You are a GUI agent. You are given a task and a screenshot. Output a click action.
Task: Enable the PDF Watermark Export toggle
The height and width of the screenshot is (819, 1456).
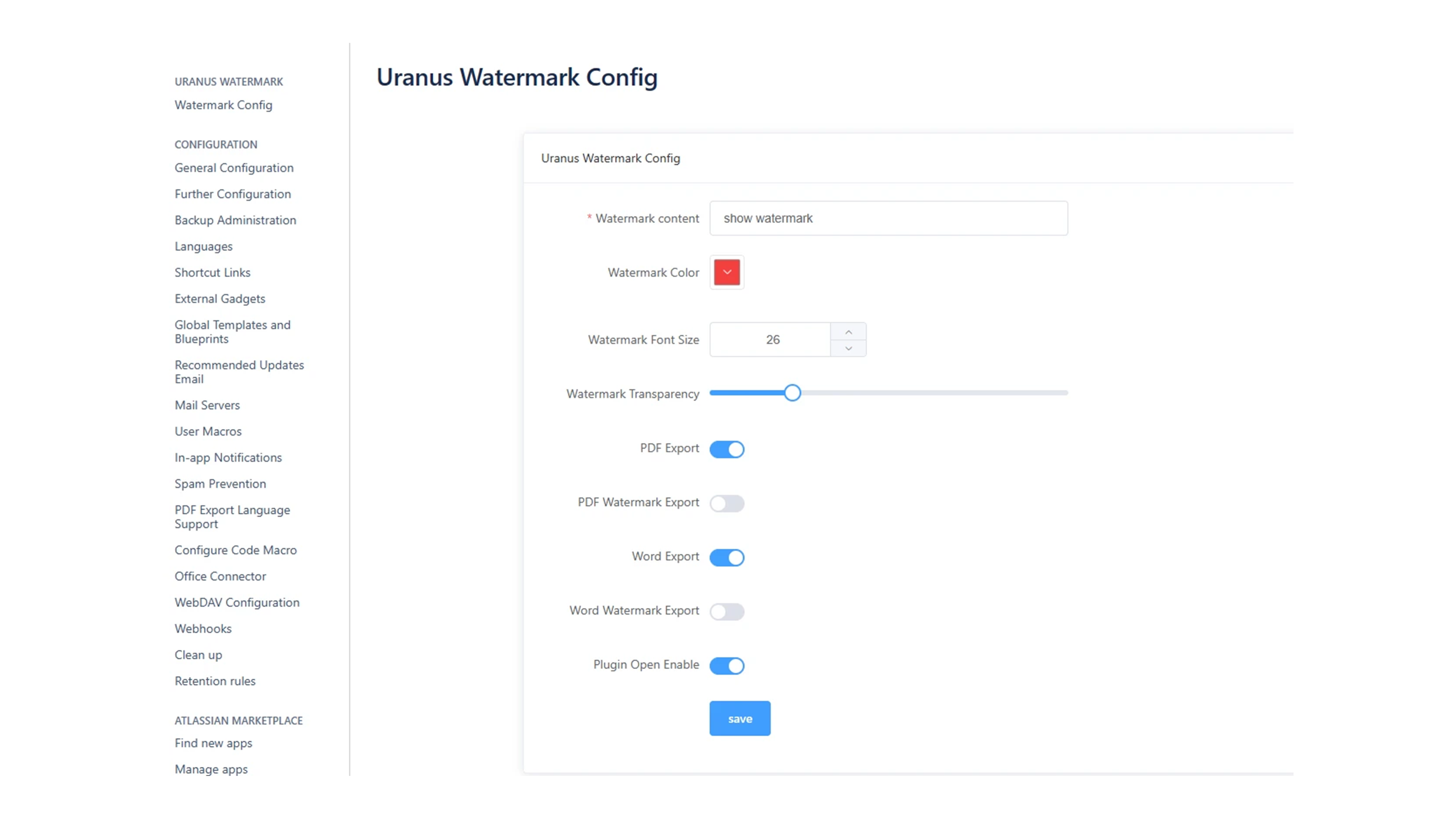727,502
